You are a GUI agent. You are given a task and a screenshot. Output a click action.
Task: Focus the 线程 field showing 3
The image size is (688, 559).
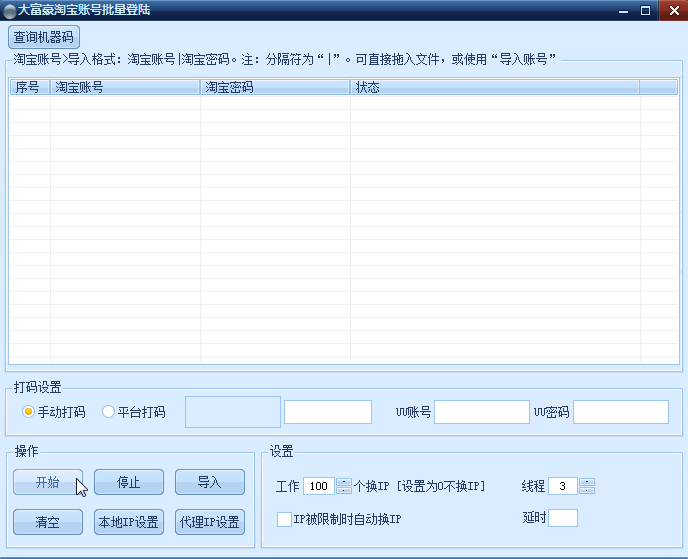(x=563, y=486)
